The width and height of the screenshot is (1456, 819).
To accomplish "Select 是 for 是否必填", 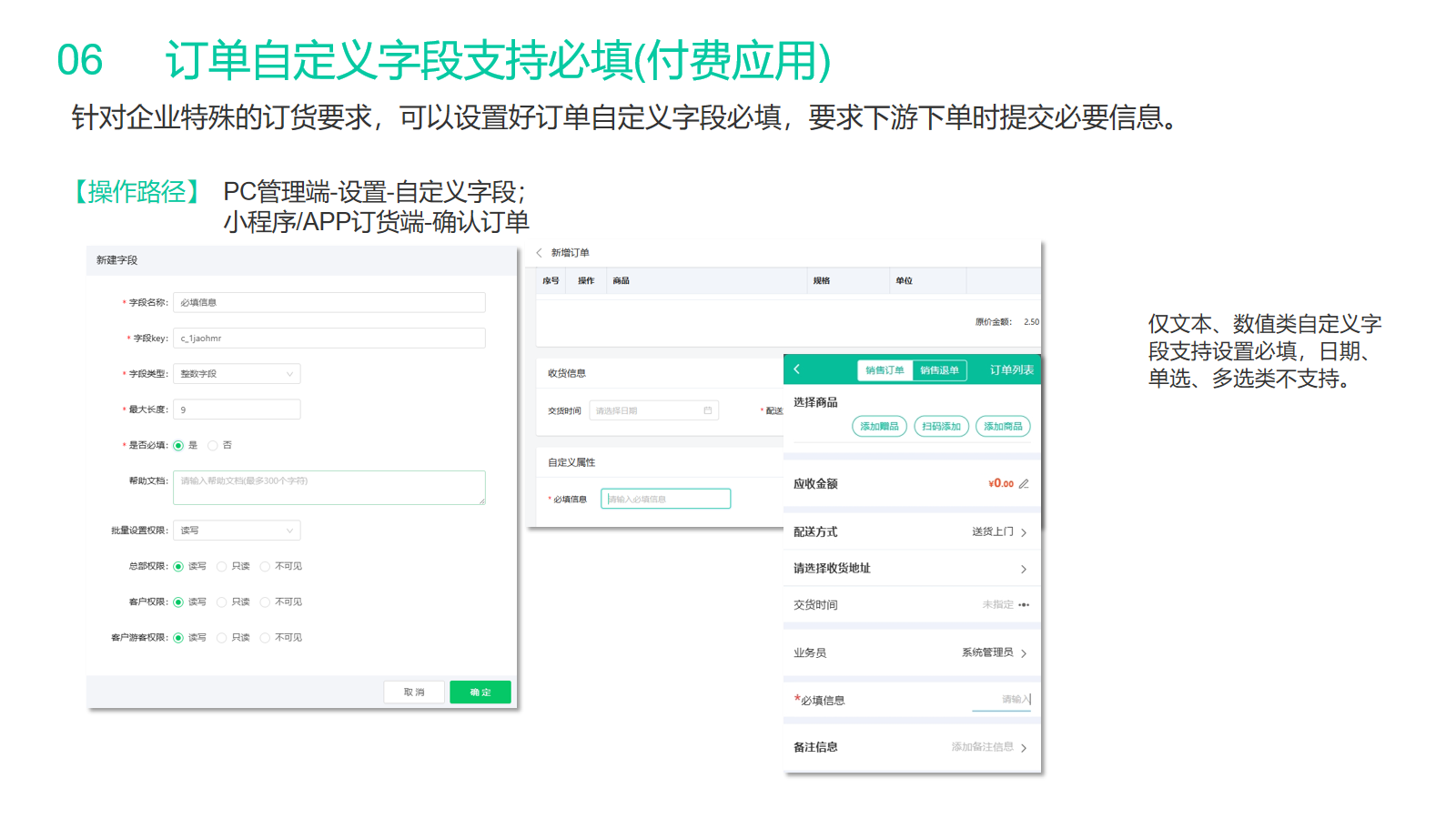I will click(179, 446).
